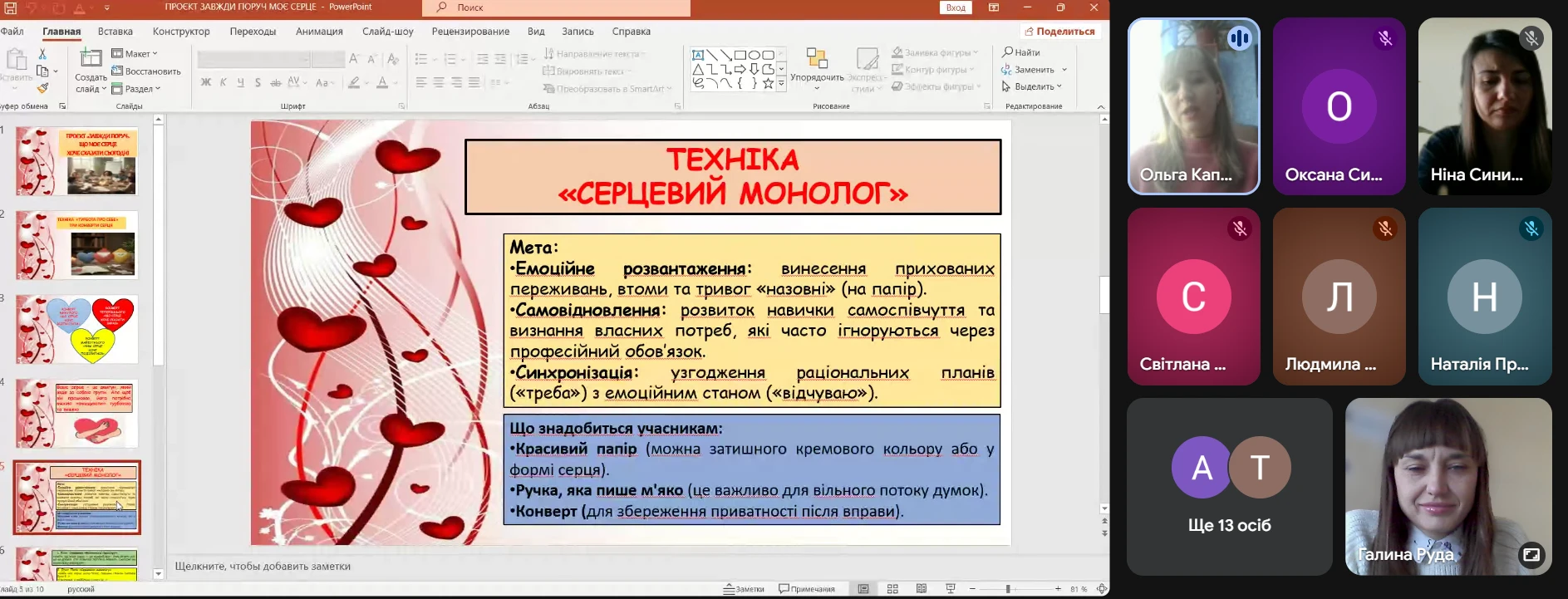Pick the star shape in the gallery
The height and width of the screenshot is (599, 1568).
tap(768, 83)
